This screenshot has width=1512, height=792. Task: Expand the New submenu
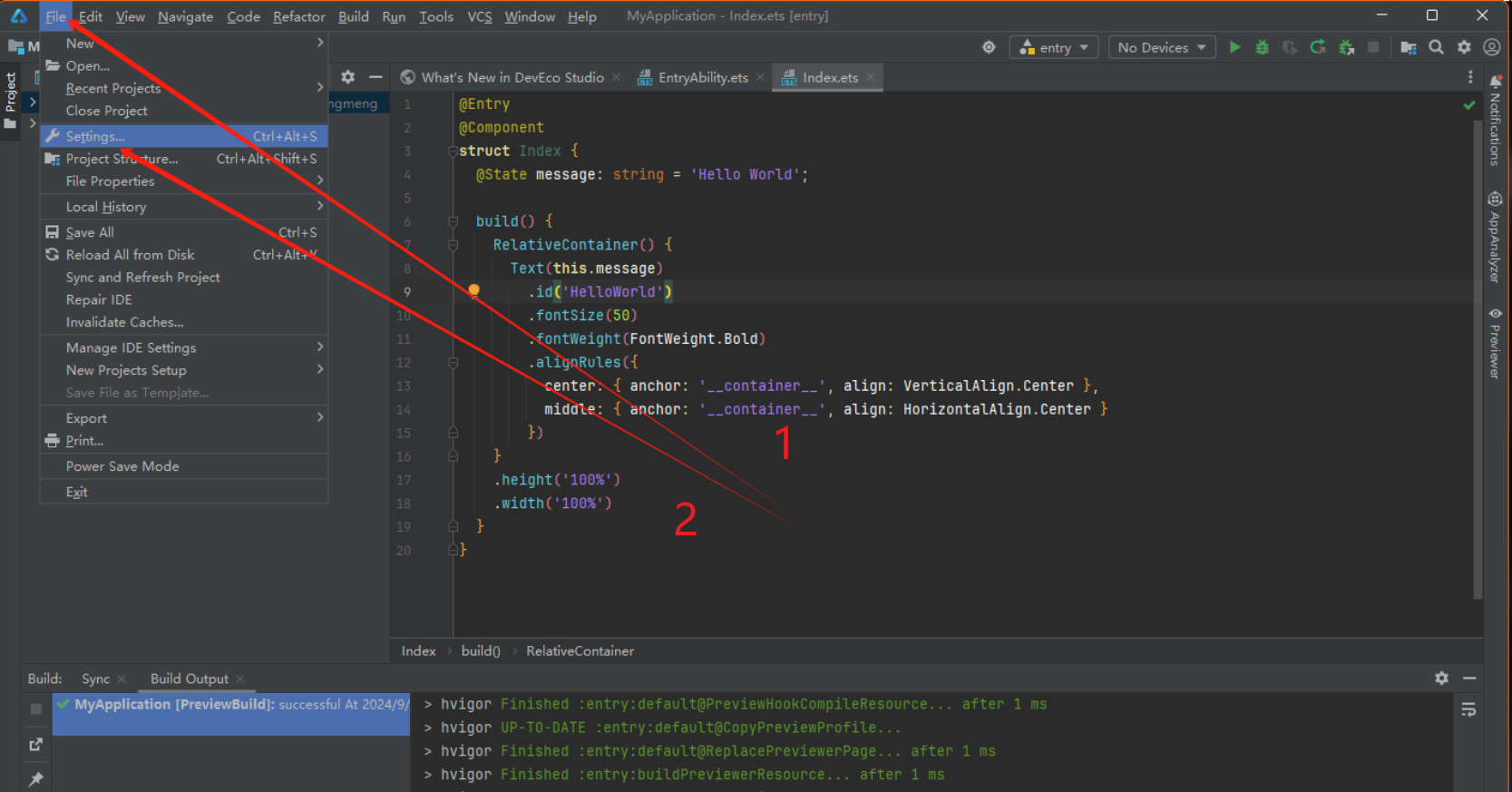[x=184, y=43]
